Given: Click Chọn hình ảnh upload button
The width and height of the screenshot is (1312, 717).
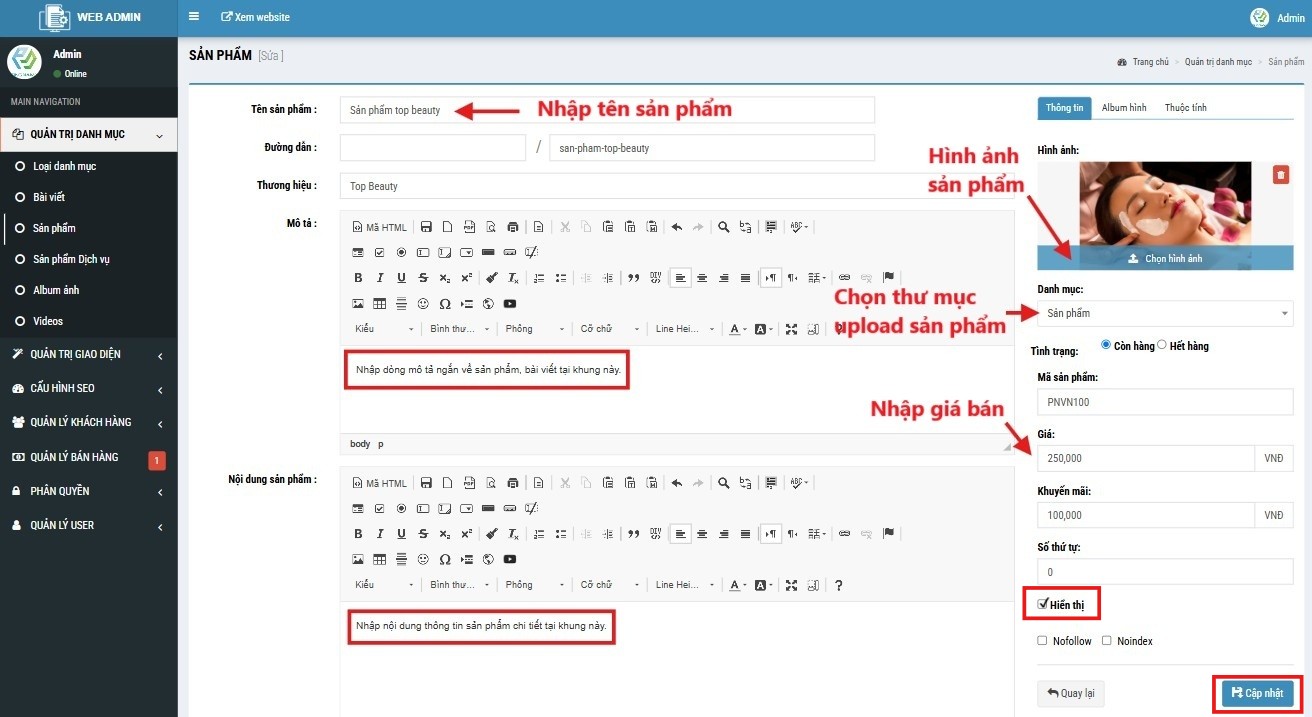Looking at the screenshot, I should [x=1165, y=258].
